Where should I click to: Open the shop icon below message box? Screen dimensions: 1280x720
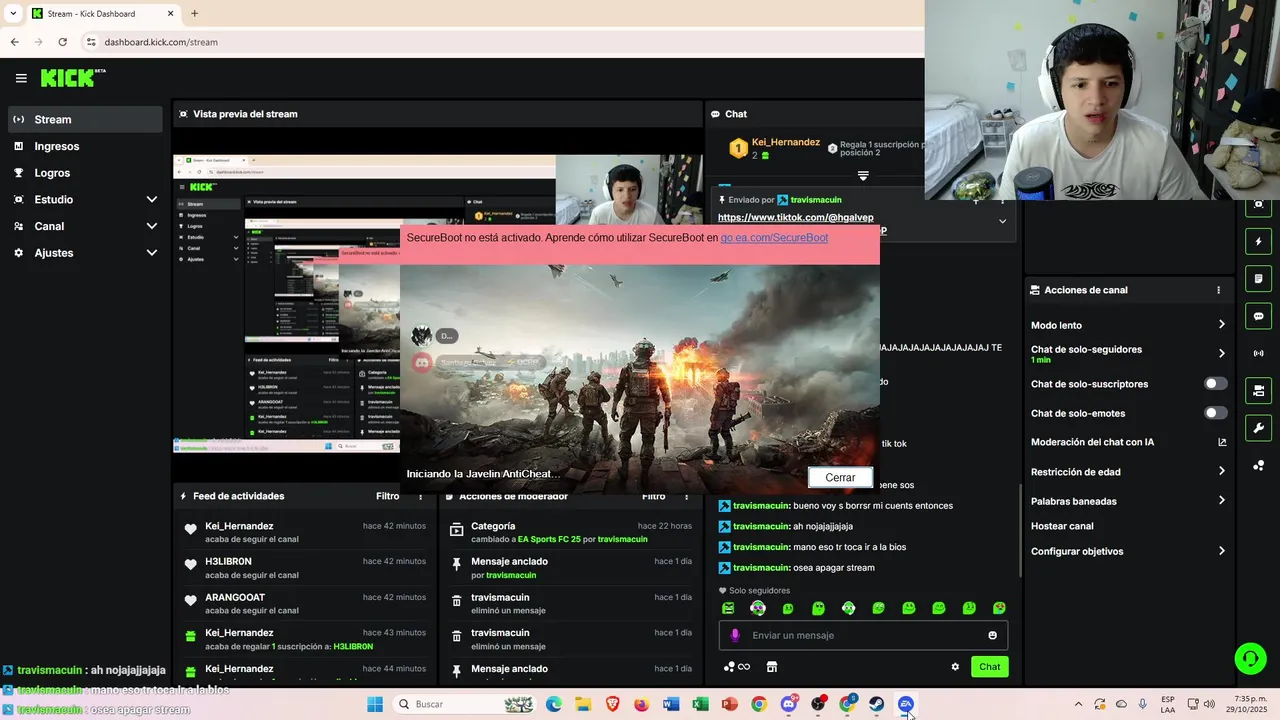click(771, 667)
